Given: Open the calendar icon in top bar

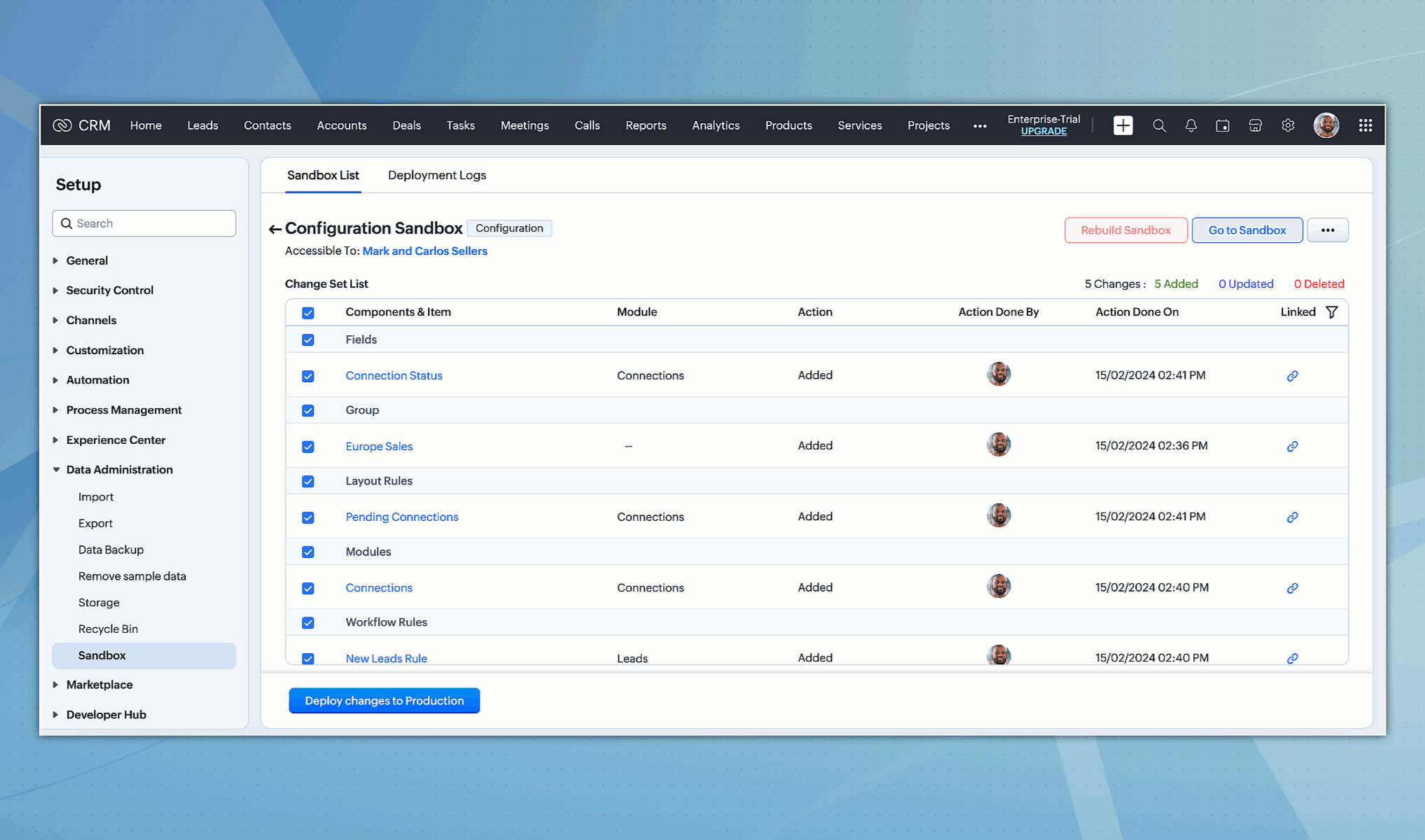Looking at the screenshot, I should point(1223,125).
